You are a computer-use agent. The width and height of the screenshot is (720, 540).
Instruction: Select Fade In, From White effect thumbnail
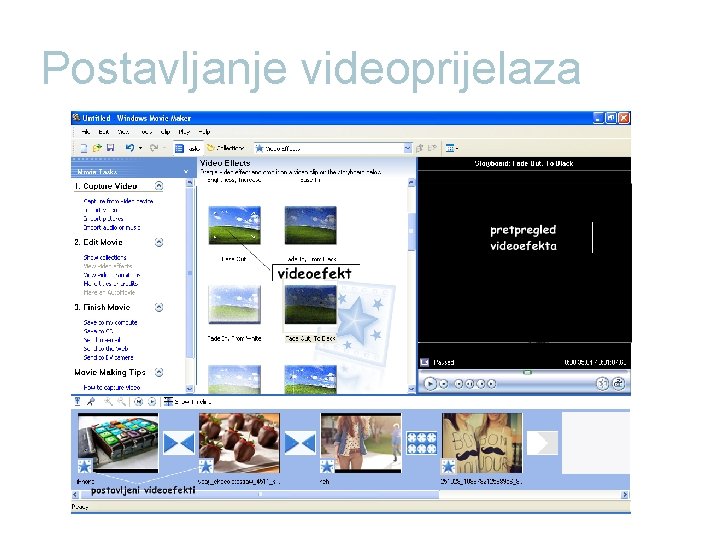(235, 304)
